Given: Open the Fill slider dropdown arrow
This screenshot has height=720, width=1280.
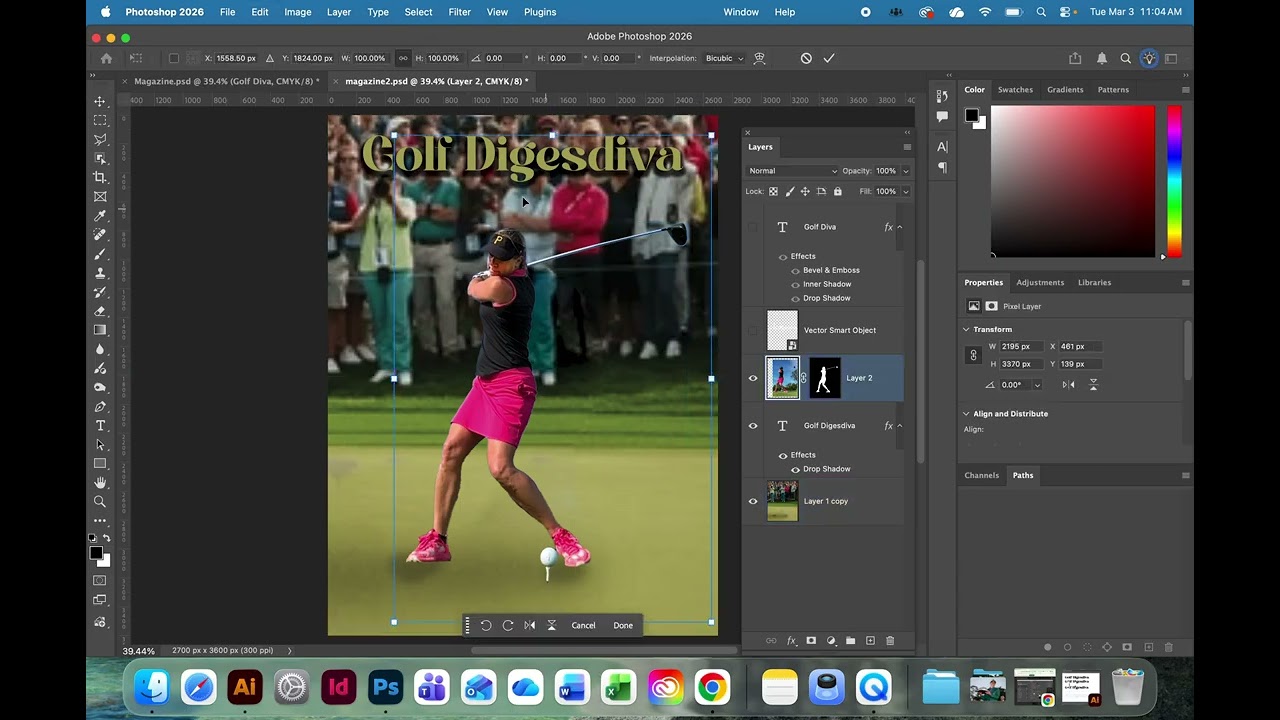Looking at the screenshot, I should [906, 191].
